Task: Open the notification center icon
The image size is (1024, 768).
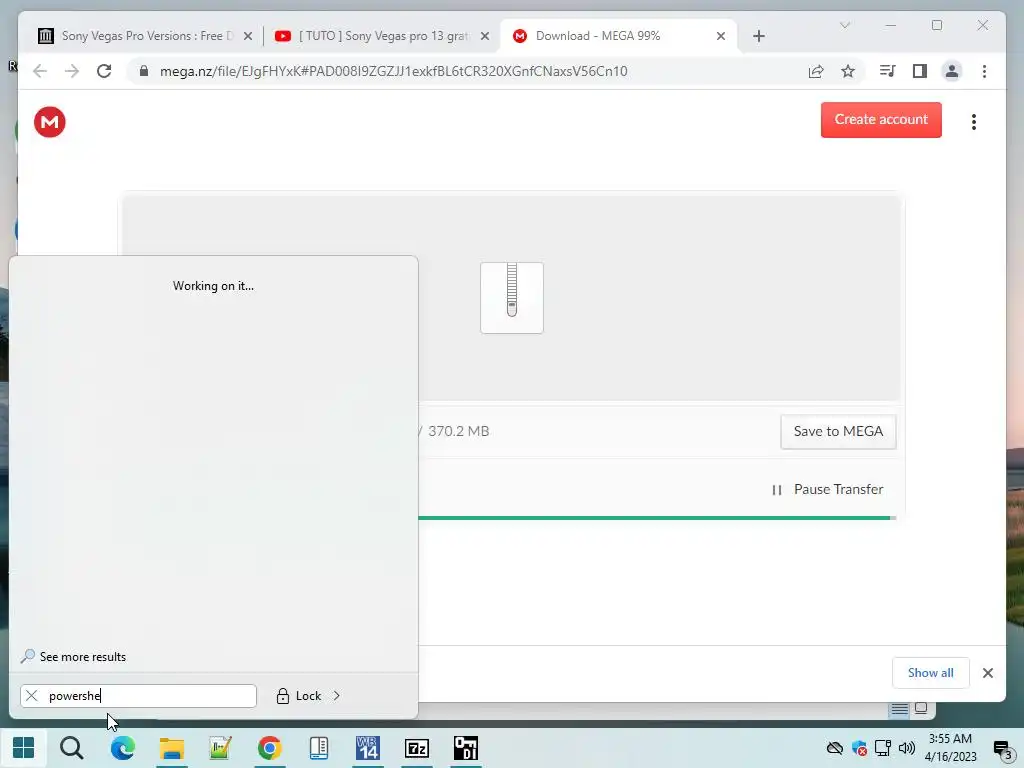Action: pyautogui.click(x=1002, y=748)
